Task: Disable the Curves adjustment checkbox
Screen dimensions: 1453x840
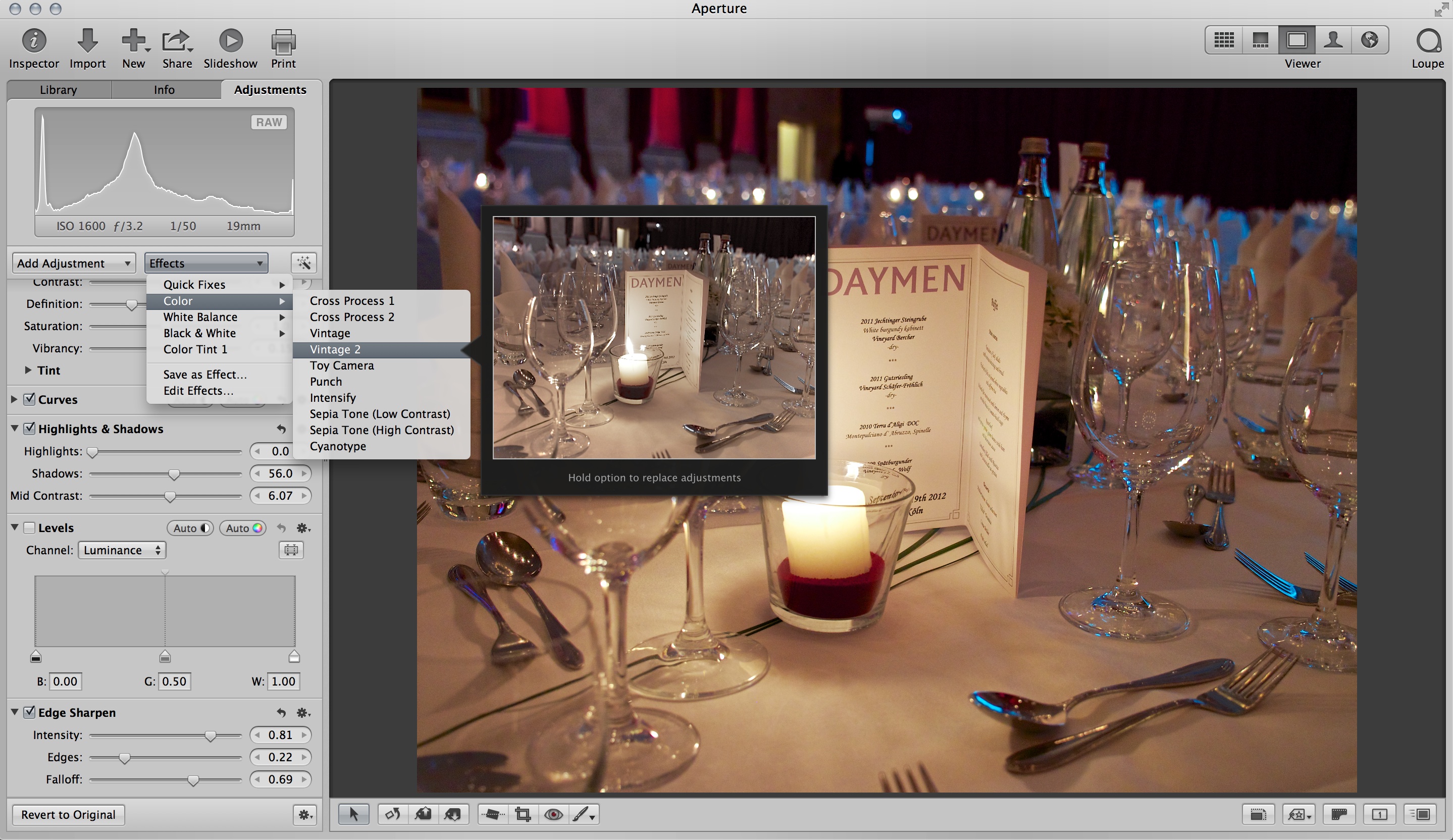Action: tap(29, 399)
